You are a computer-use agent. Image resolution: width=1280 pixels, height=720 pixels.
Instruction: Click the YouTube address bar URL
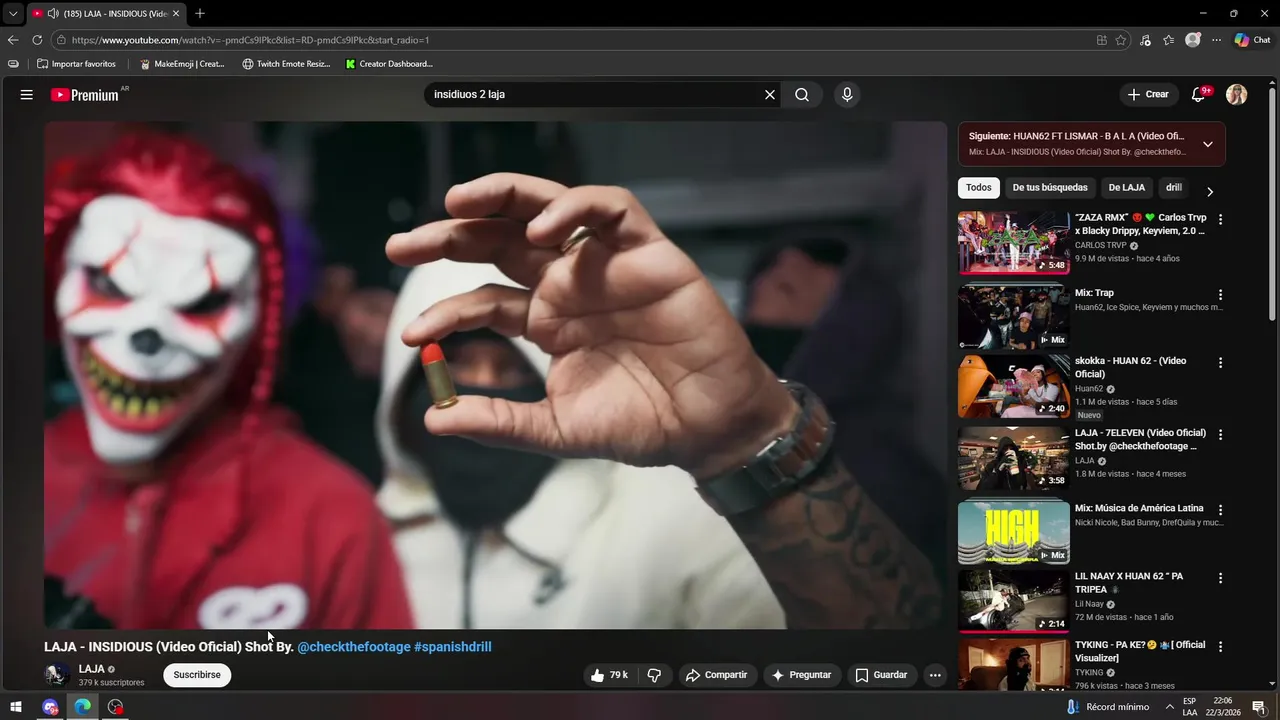(250, 40)
